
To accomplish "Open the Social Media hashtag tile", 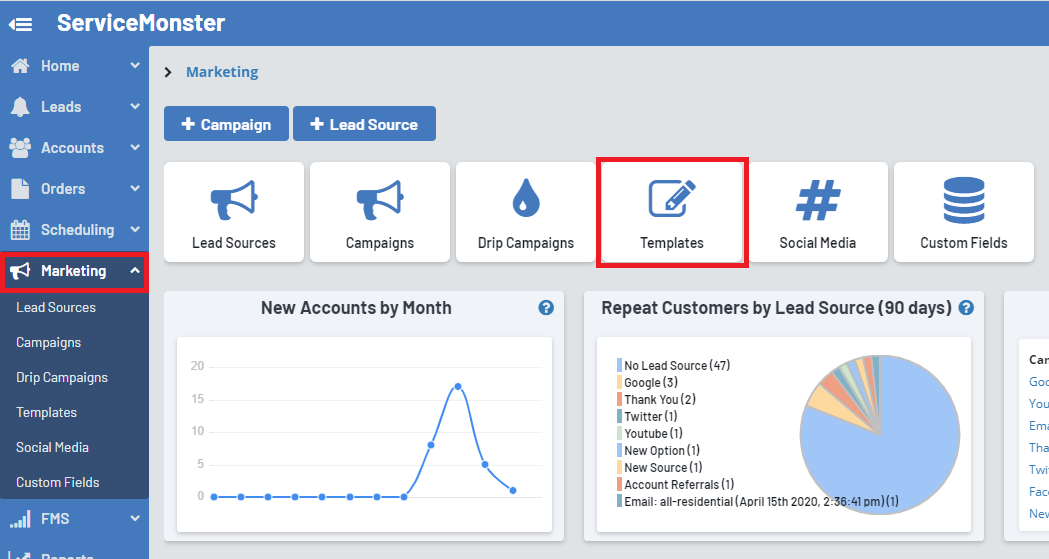I will (x=817, y=212).
